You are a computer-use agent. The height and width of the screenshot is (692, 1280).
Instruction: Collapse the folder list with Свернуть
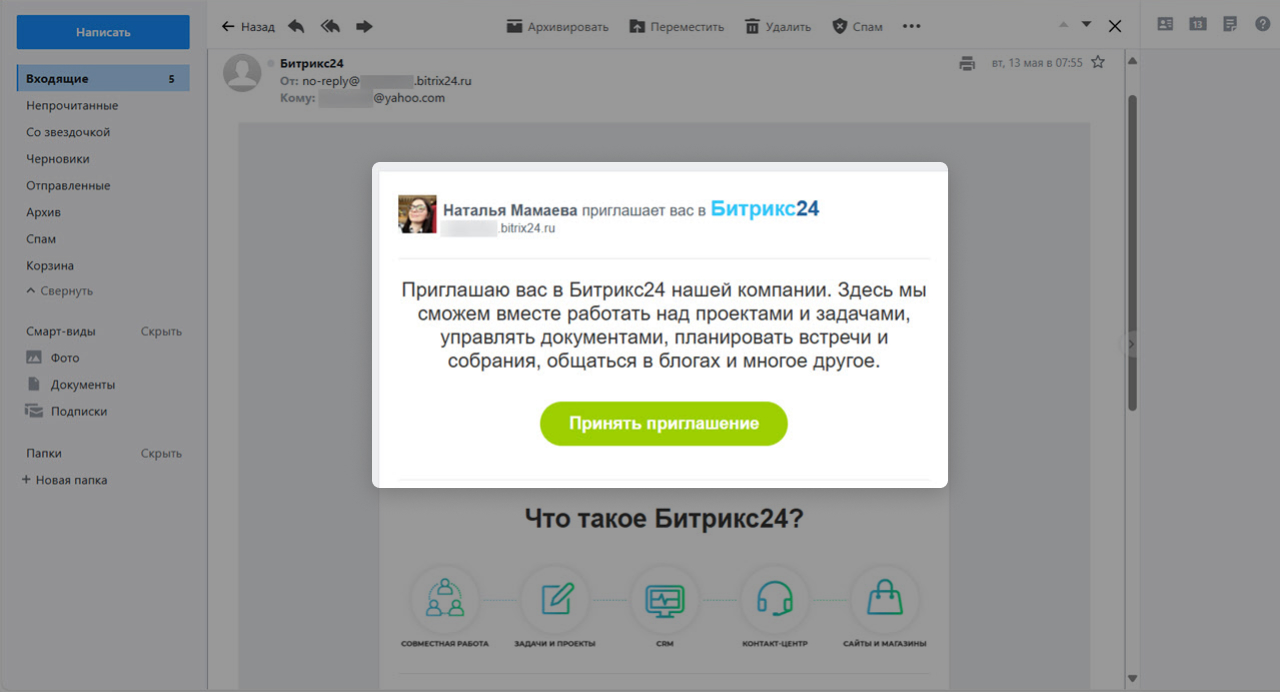[59, 291]
